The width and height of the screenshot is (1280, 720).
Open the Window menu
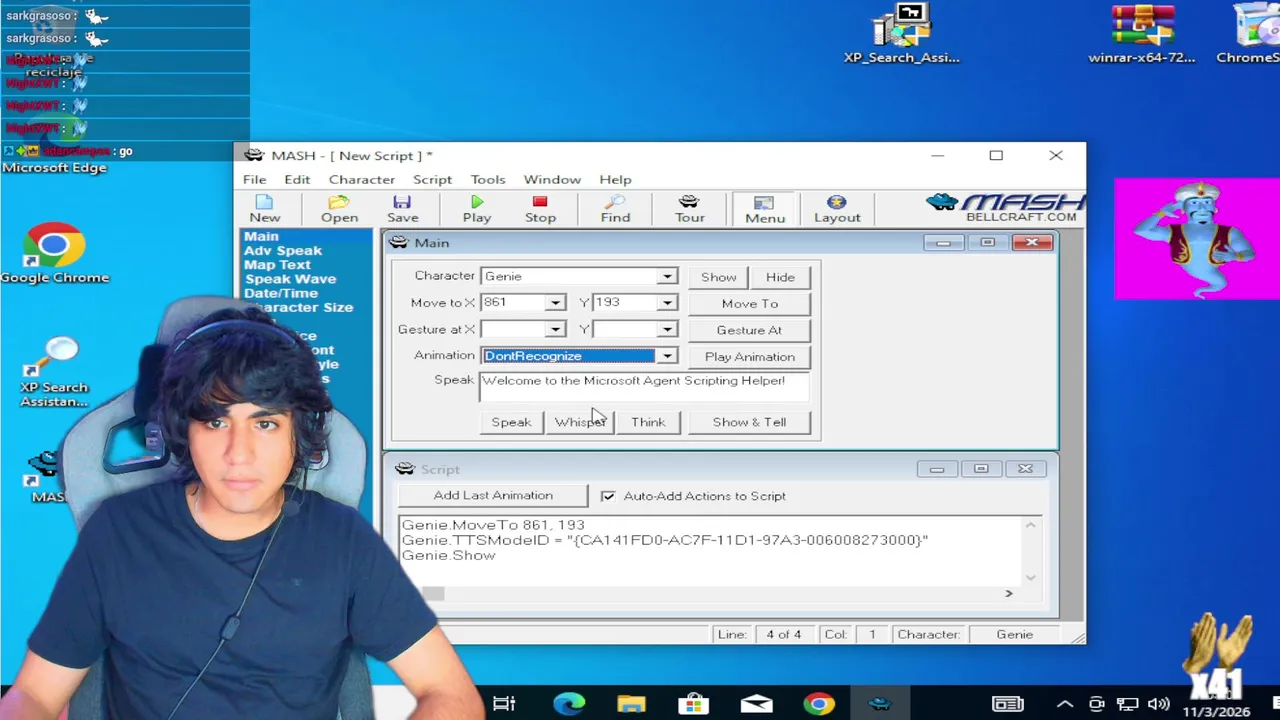click(552, 179)
